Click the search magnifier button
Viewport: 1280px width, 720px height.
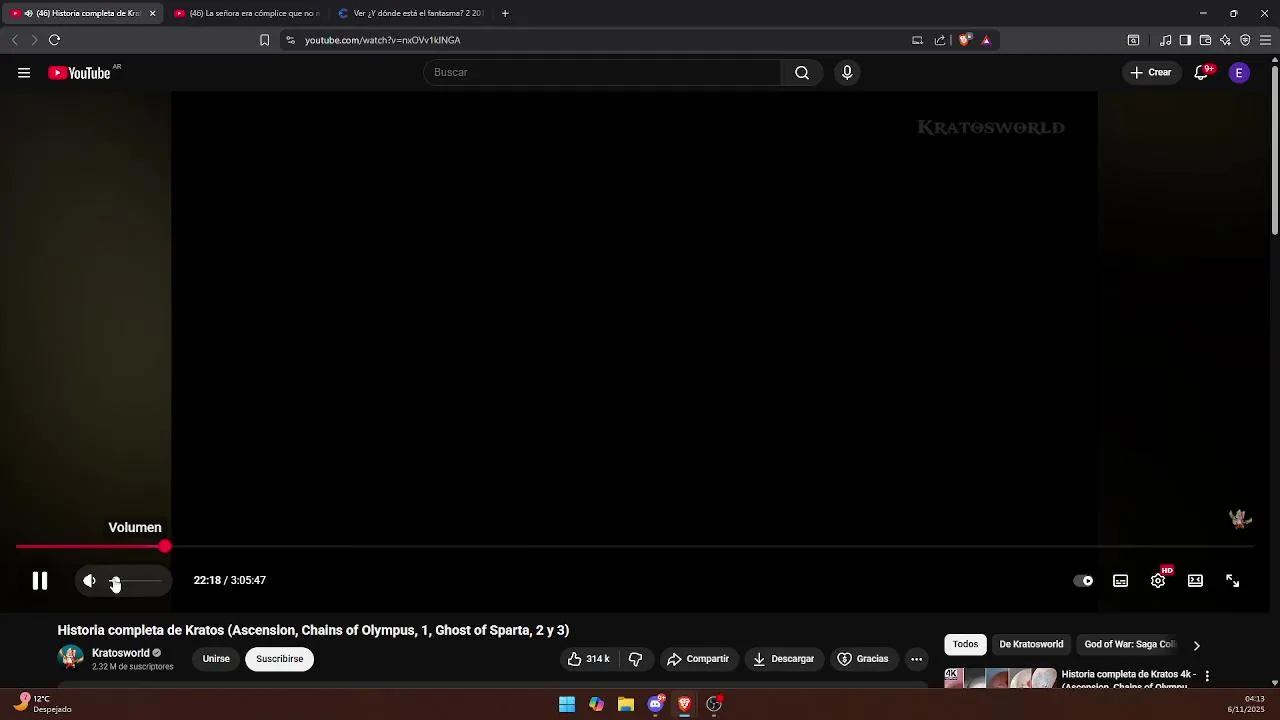pos(802,73)
